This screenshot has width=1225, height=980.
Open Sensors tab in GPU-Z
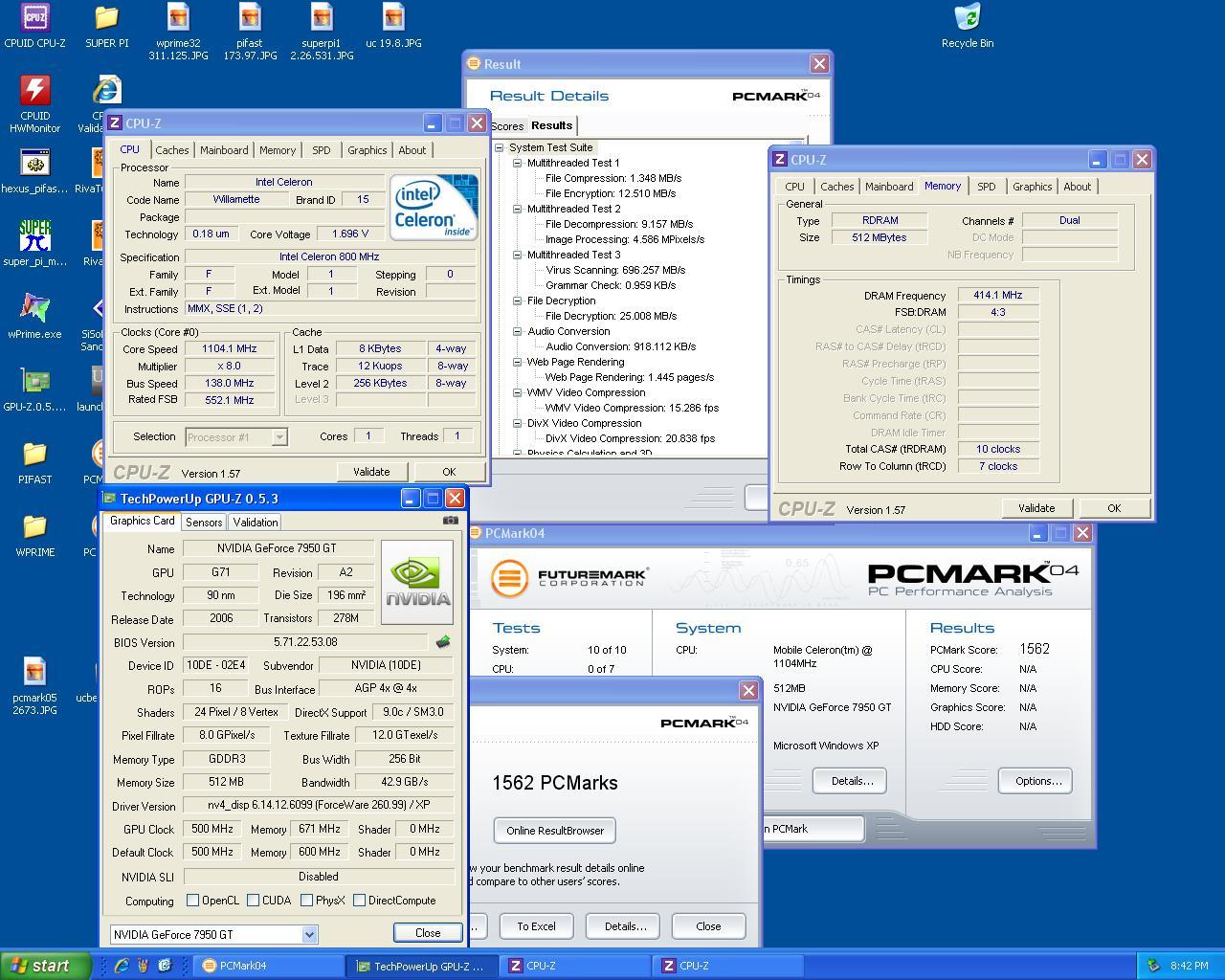[x=204, y=522]
